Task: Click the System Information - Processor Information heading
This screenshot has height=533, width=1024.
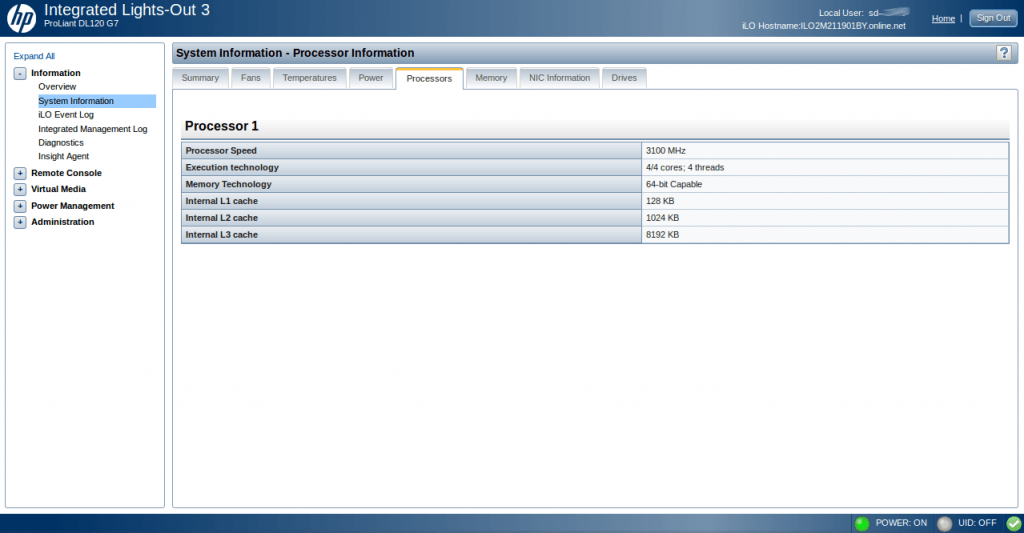Action: (x=295, y=53)
